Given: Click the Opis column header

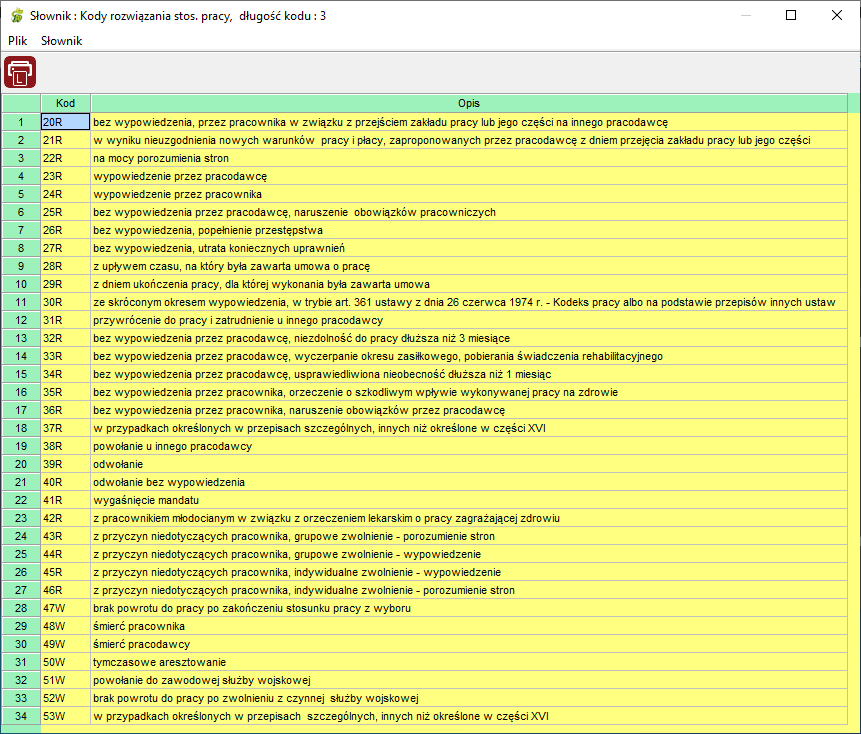Looking at the screenshot, I should click(469, 103).
